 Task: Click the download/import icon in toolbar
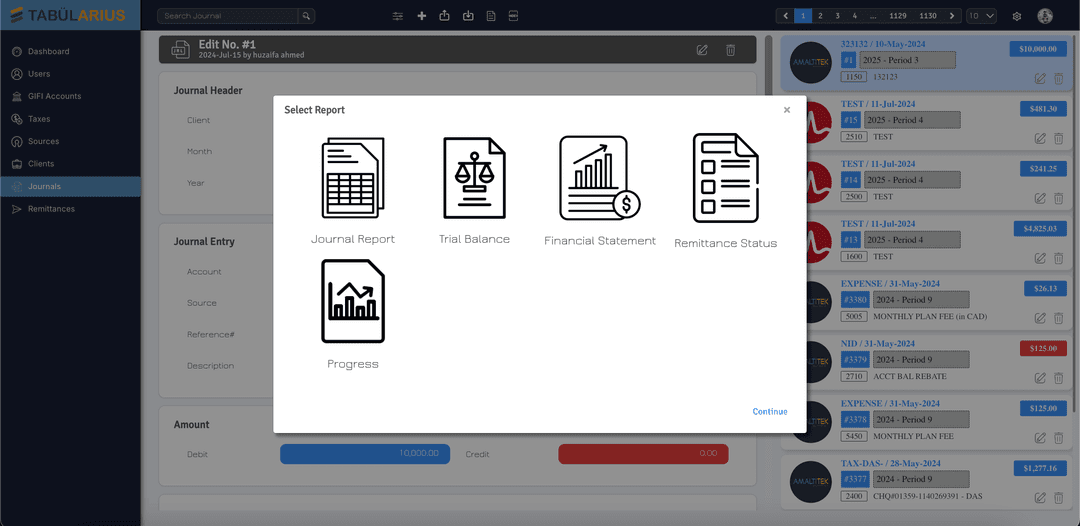[468, 16]
